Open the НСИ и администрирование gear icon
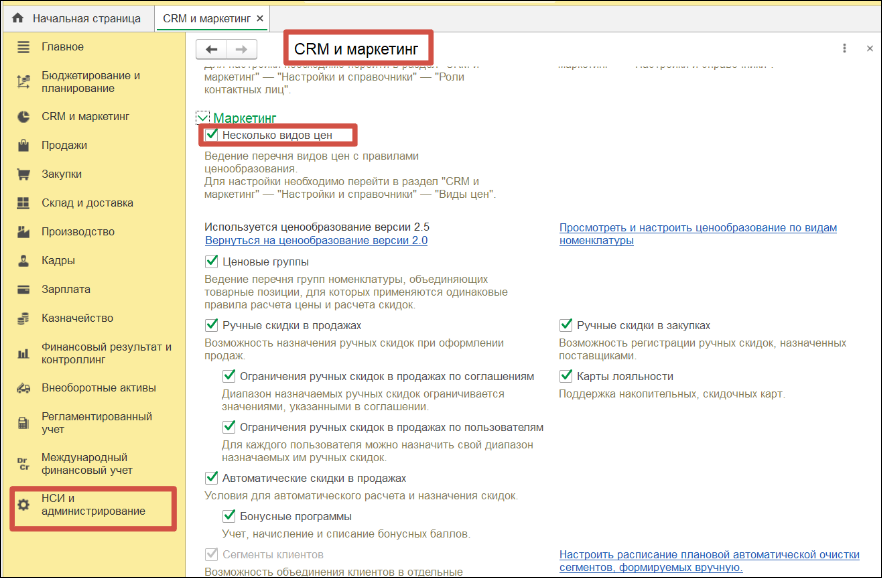This screenshot has width=882, height=578. click(24, 506)
